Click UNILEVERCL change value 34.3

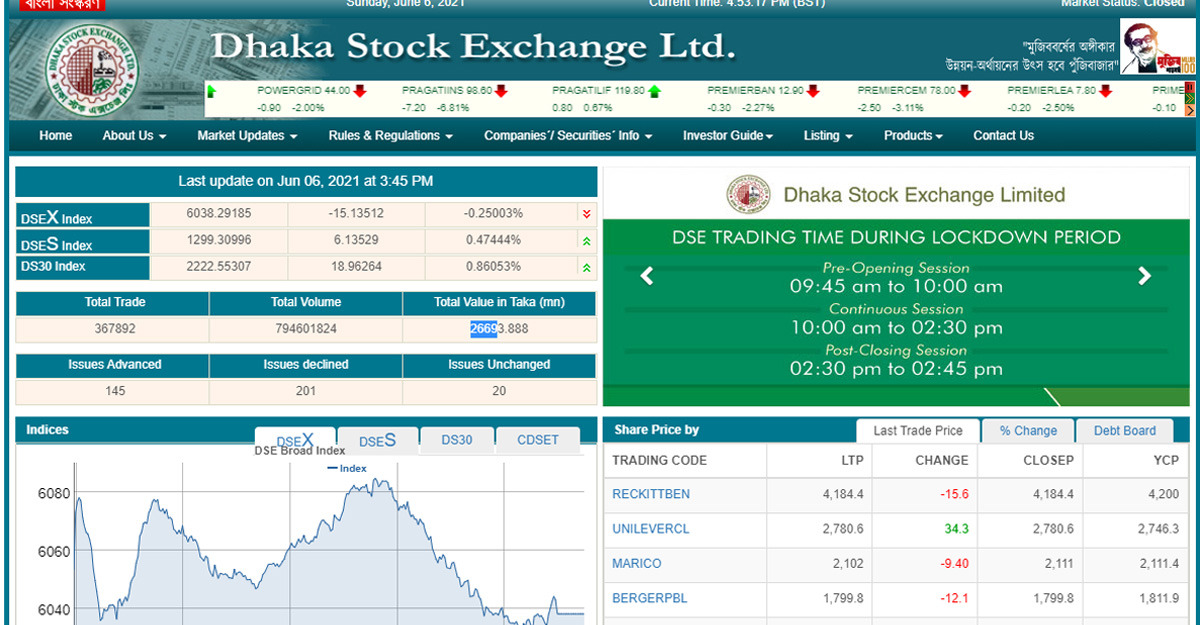956,529
